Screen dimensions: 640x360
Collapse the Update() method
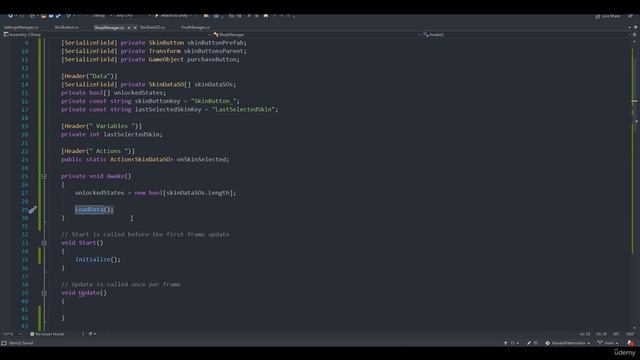pyautogui.click(x=44, y=293)
